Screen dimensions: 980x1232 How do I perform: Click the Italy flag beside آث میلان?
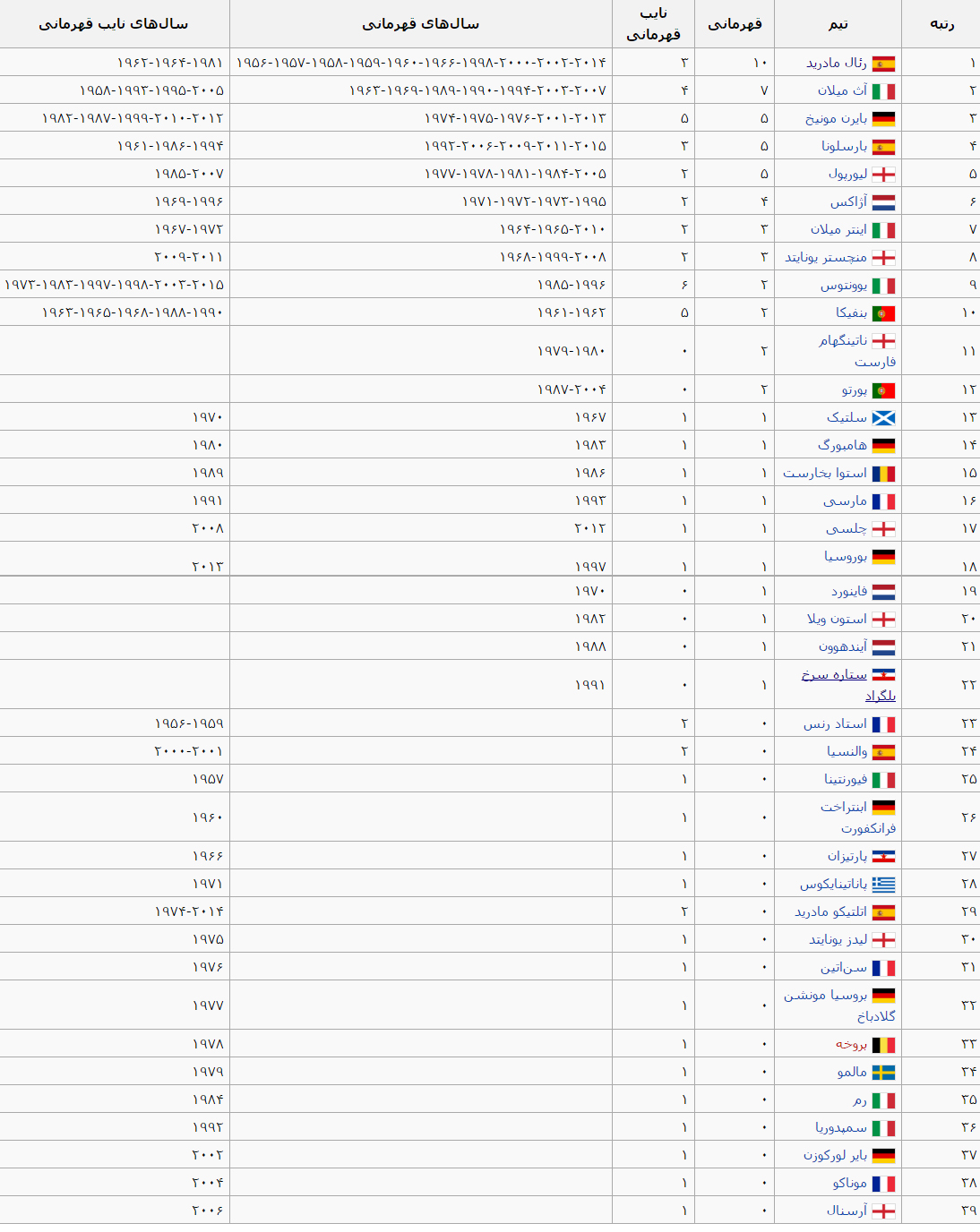(x=883, y=91)
